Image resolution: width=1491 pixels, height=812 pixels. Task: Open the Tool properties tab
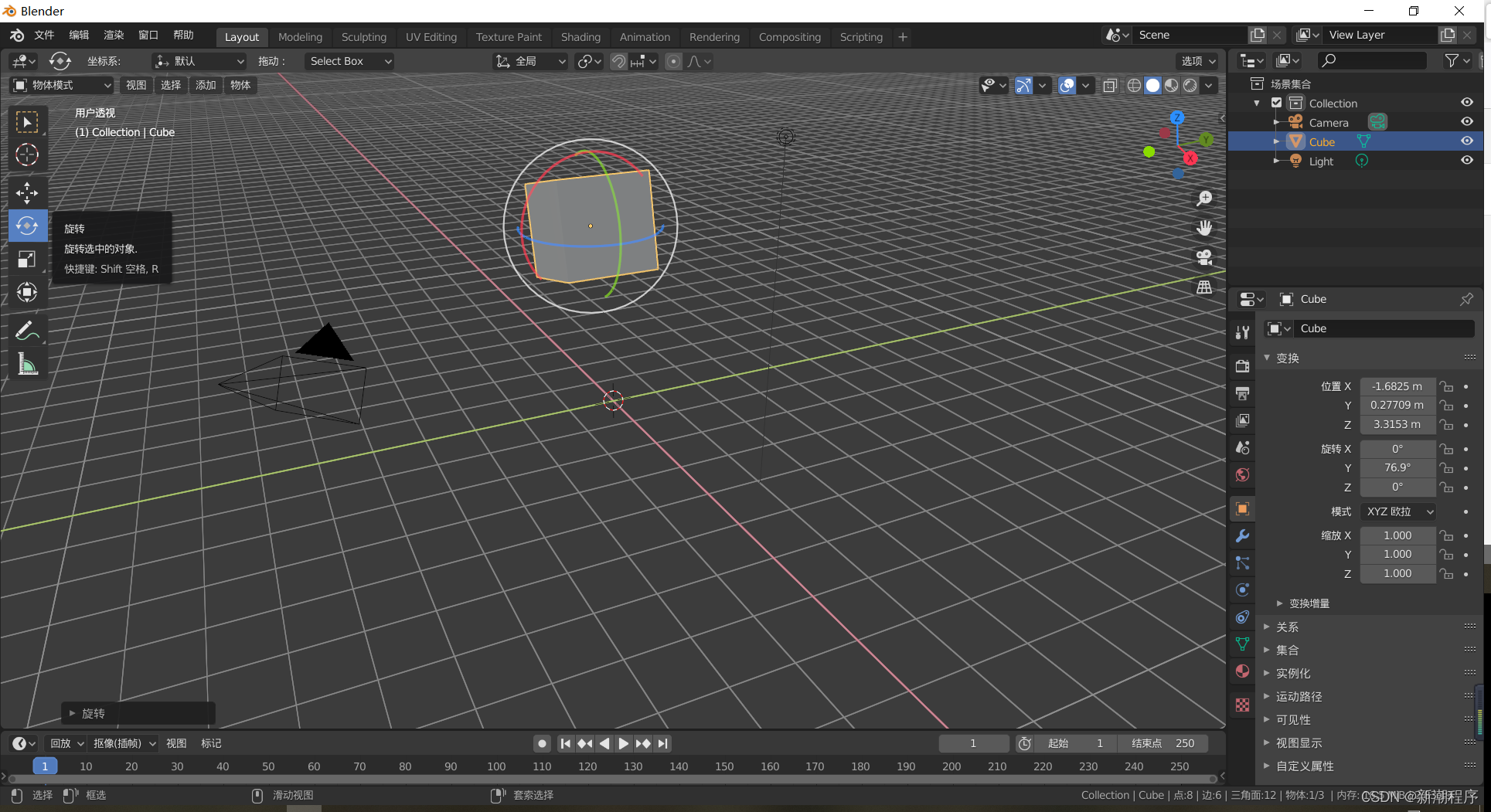1242,332
